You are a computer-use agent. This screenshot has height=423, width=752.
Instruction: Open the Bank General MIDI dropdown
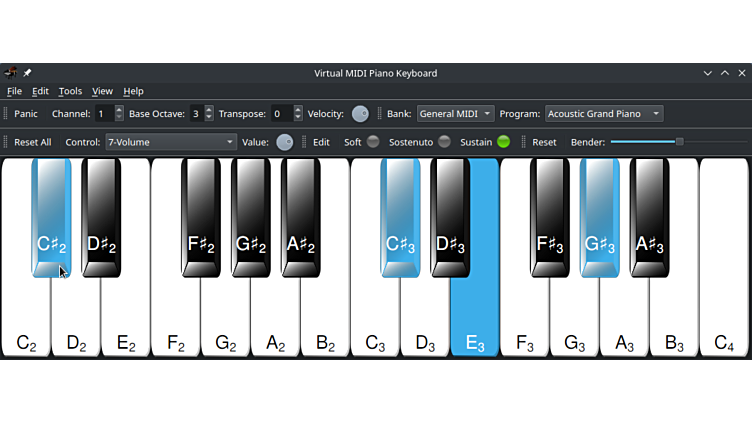456,114
